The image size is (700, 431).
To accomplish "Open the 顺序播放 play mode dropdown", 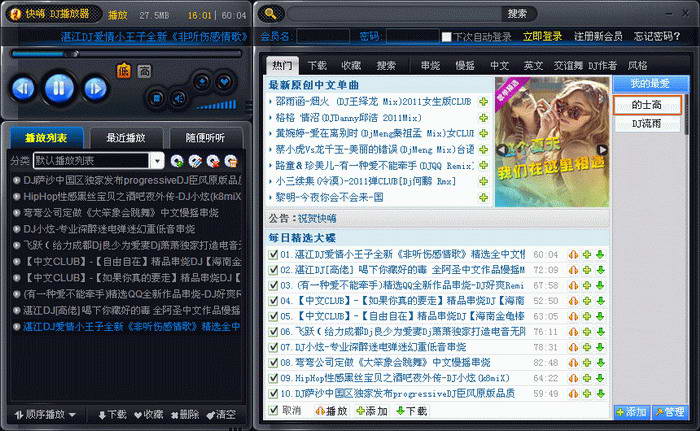I will point(45,415).
